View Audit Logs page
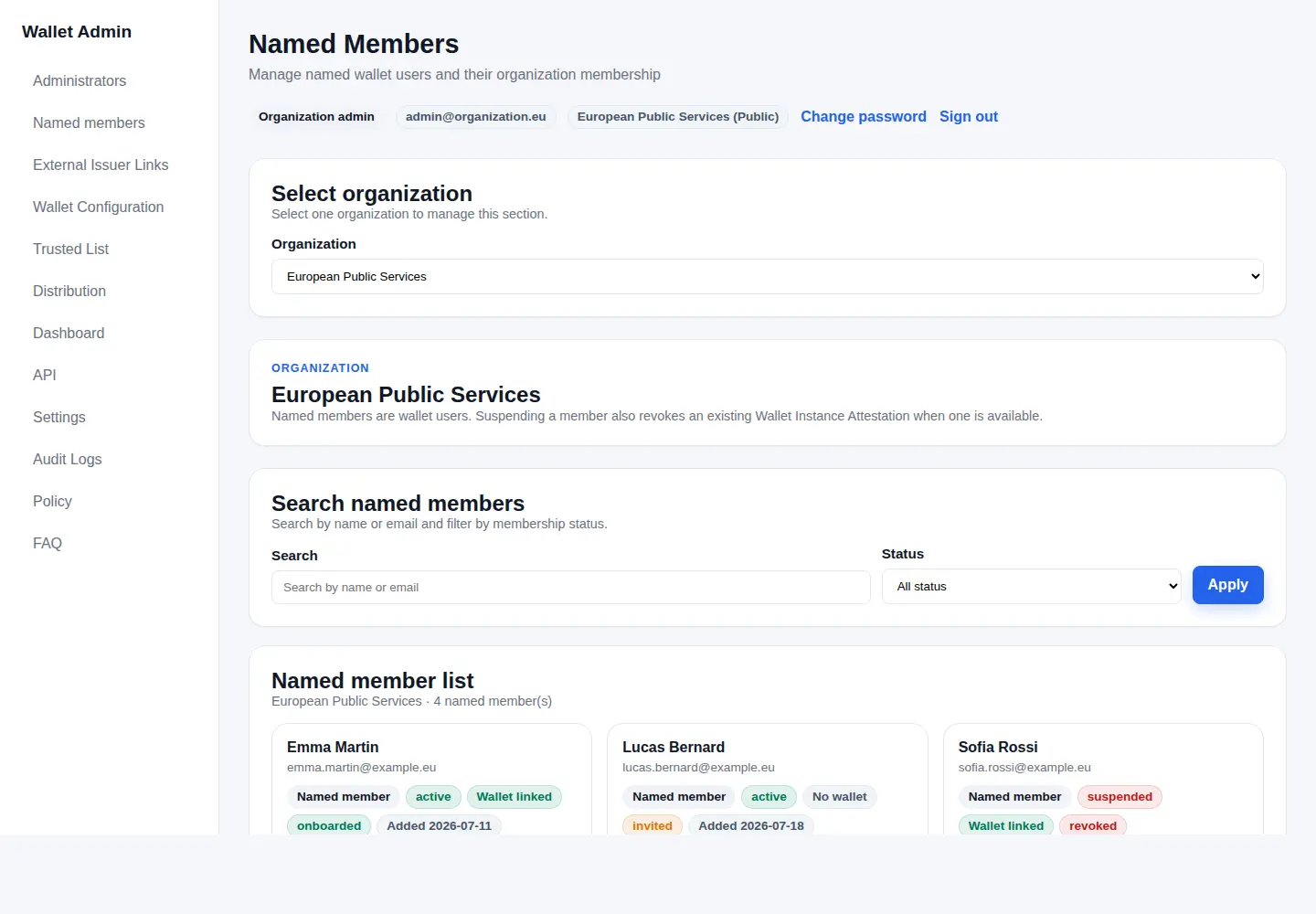1316x914 pixels. tap(68, 459)
